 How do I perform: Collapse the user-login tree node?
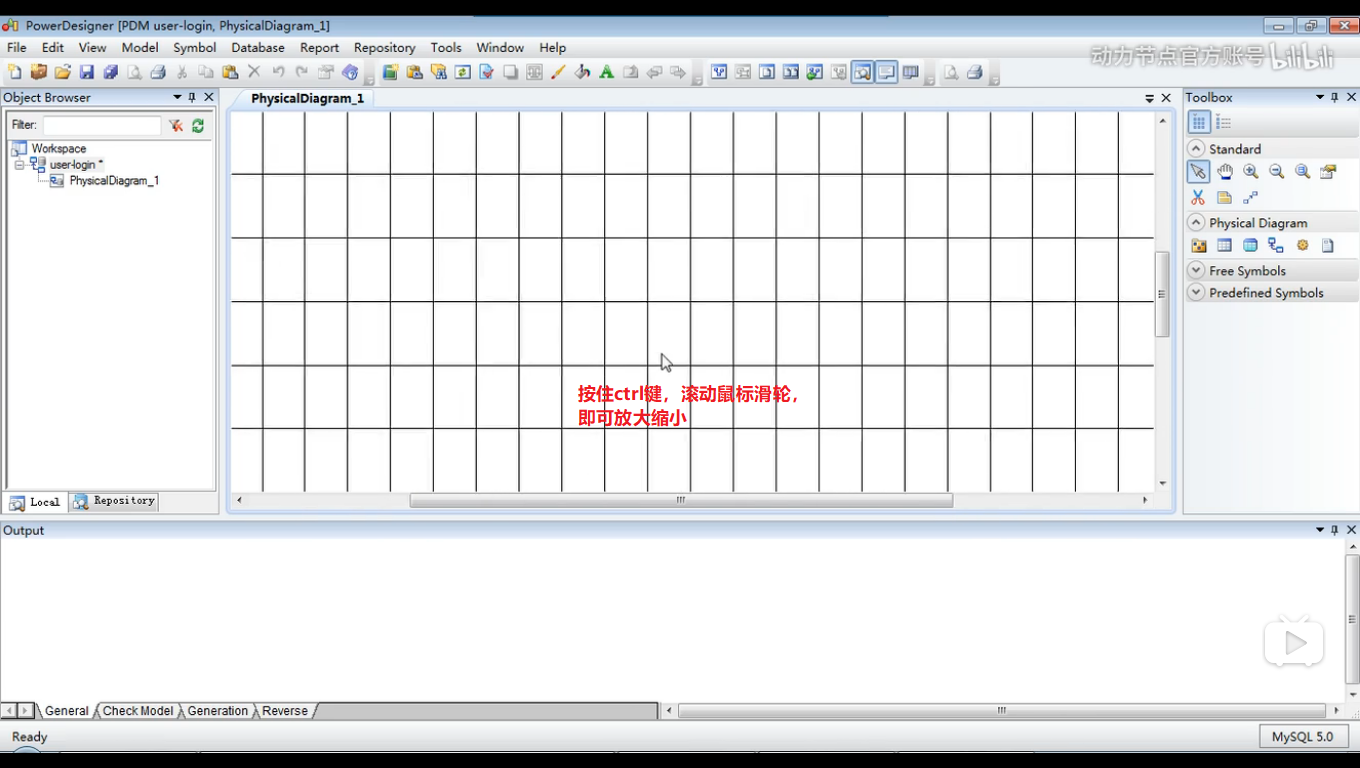point(19,164)
